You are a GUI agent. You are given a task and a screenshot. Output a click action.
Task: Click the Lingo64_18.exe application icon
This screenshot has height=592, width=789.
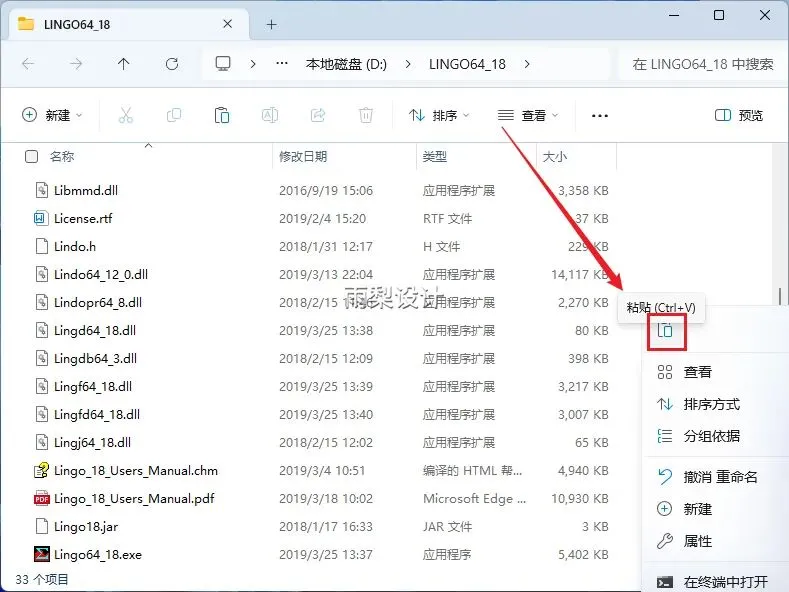[x=41, y=554]
